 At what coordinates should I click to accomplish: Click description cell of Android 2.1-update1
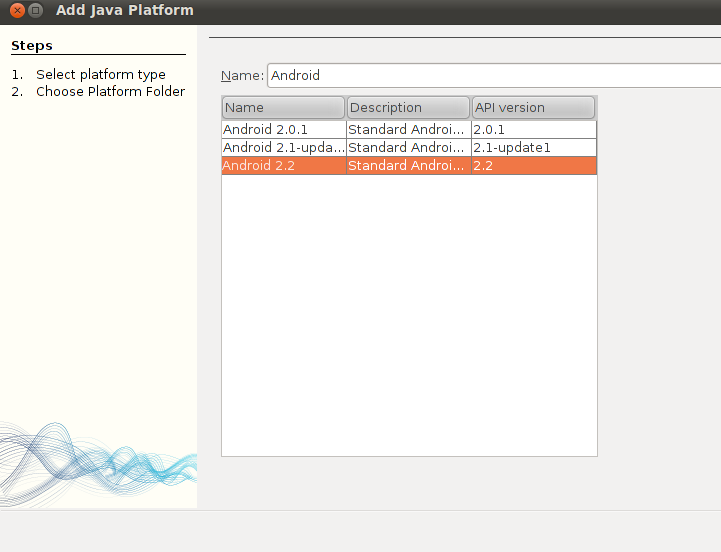click(409, 148)
